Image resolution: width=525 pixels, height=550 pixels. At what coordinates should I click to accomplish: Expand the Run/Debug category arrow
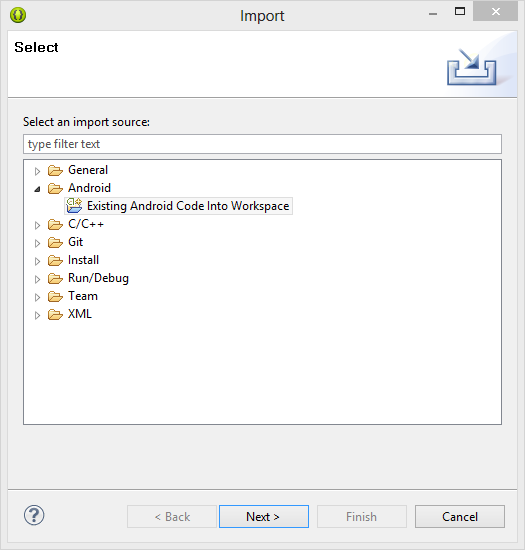[x=37, y=279]
